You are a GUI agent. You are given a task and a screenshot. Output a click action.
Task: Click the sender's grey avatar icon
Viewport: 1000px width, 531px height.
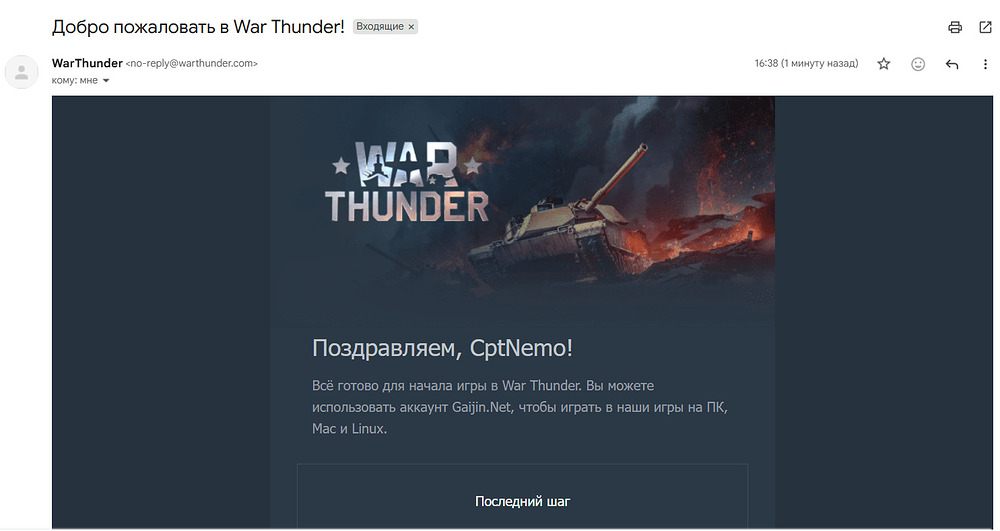(x=21, y=71)
